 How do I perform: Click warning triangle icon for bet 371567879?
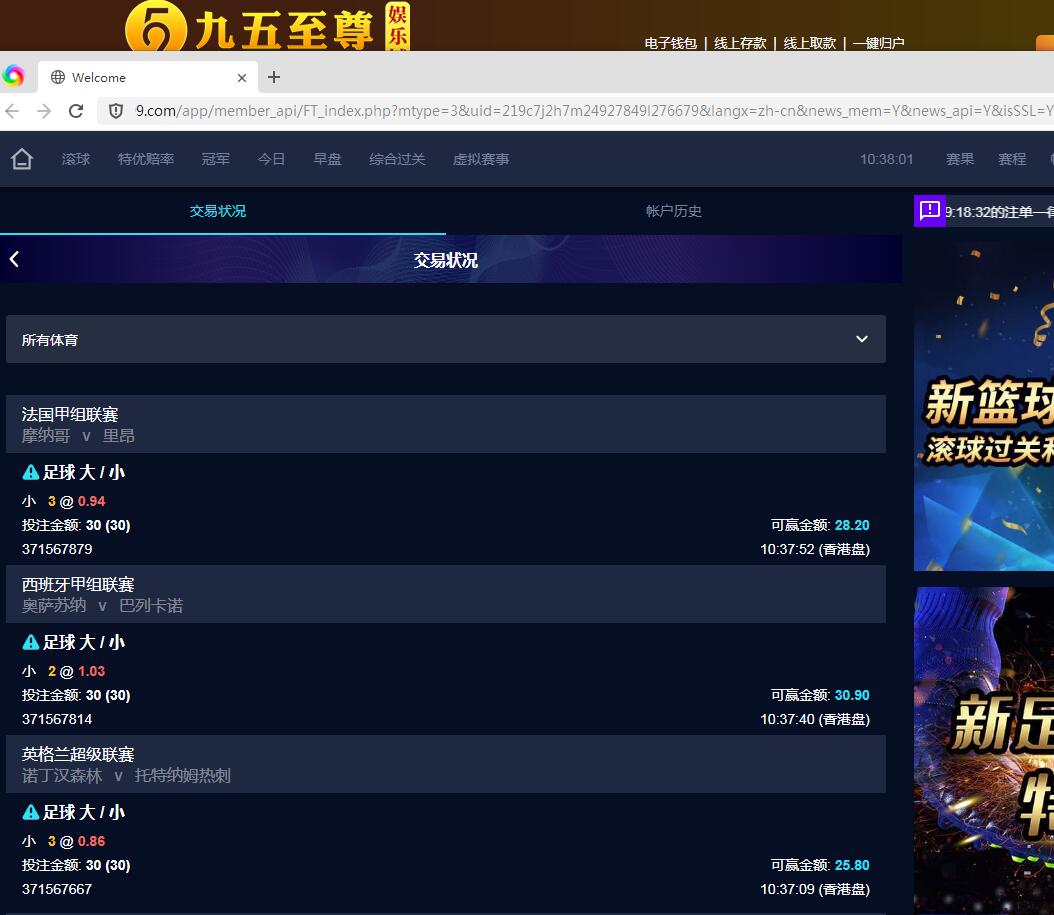30,473
